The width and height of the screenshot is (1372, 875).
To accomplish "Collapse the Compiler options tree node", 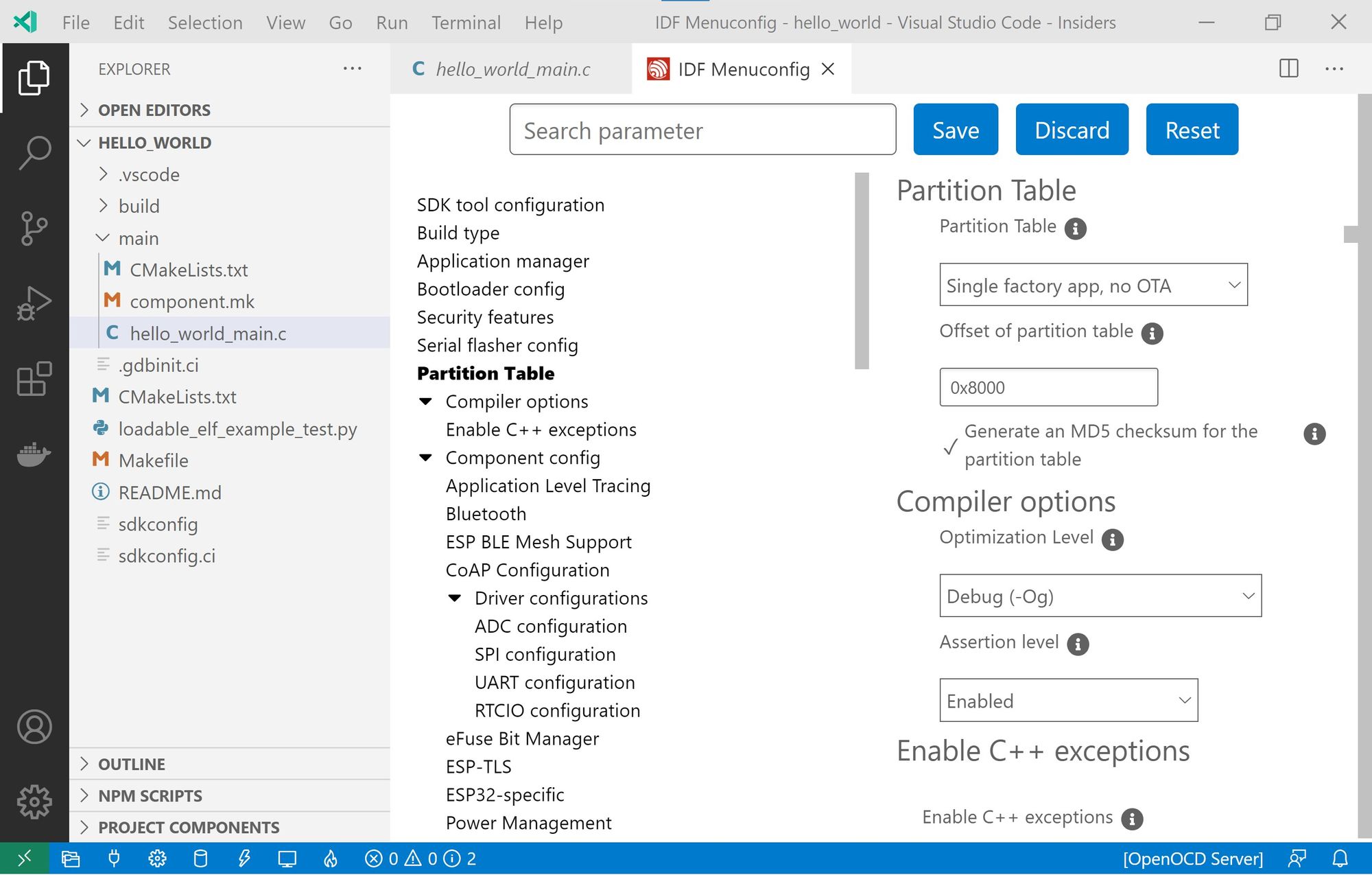I will [x=425, y=401].
